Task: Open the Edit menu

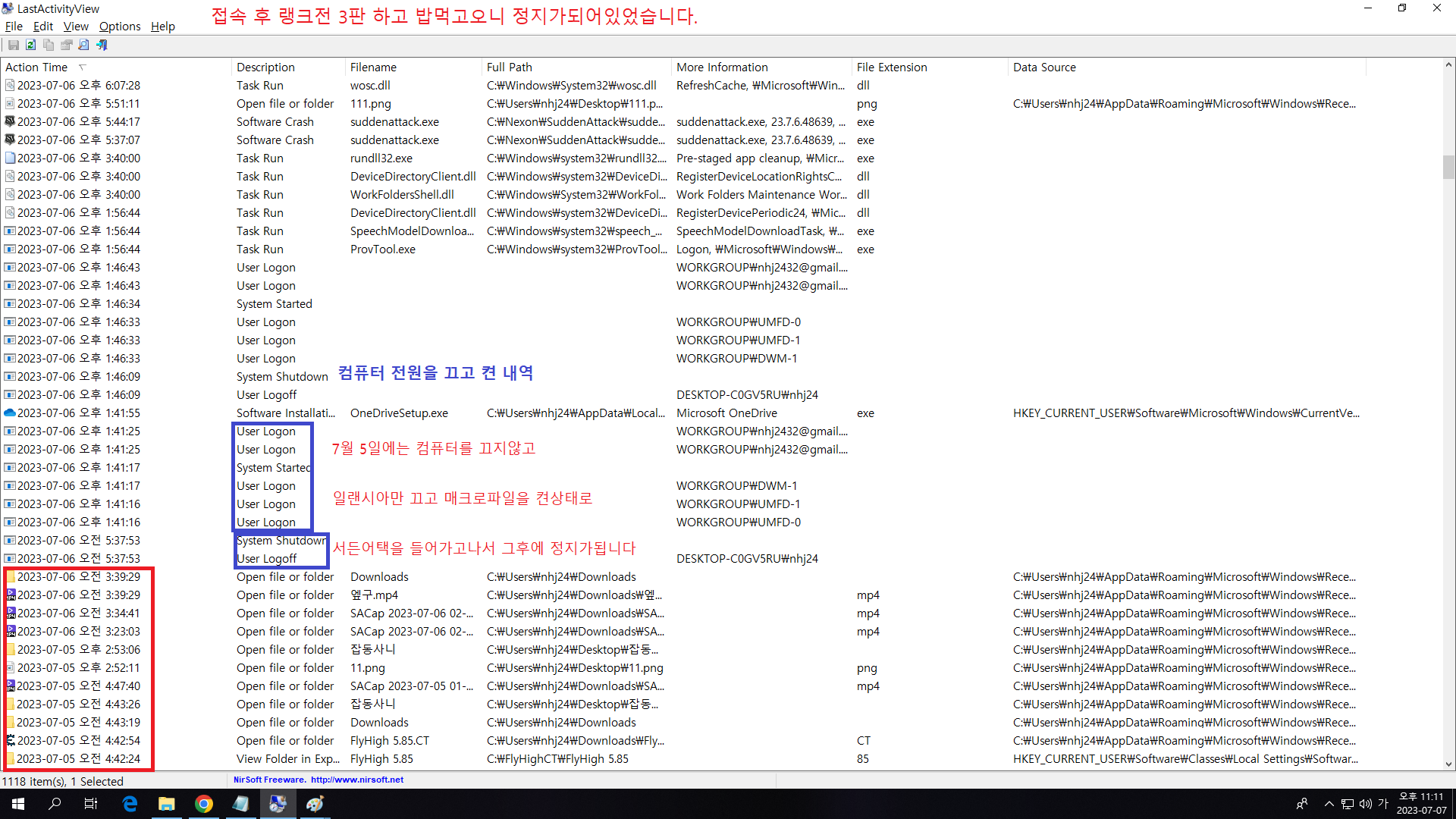Action: pyautogui.click(x=43, y=27)
